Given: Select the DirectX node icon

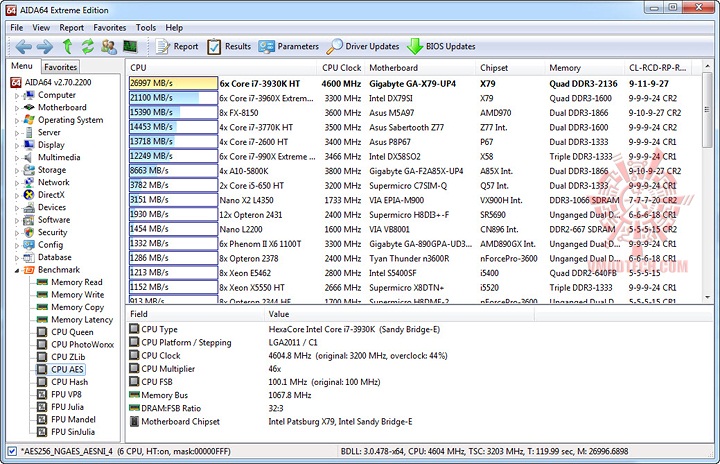Looking at the screenshot, I should 29,195.
